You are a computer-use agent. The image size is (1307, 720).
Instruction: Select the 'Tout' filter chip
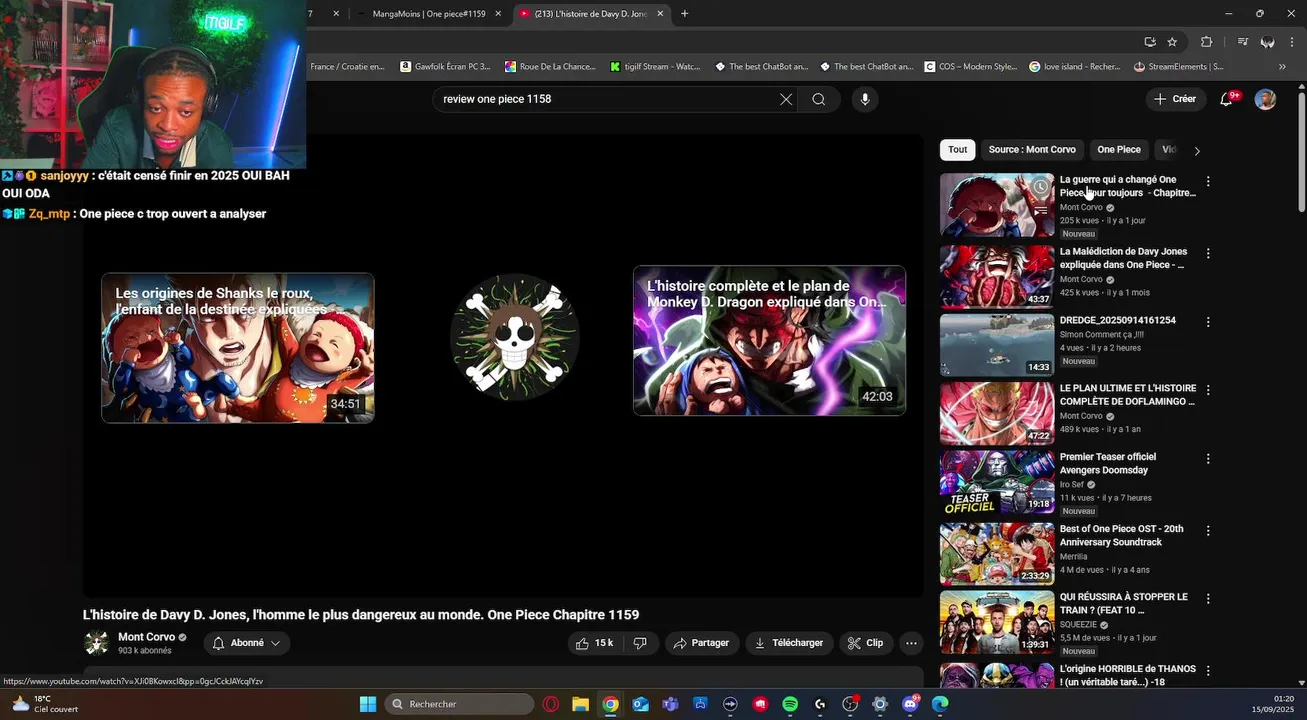pos(958,150)
